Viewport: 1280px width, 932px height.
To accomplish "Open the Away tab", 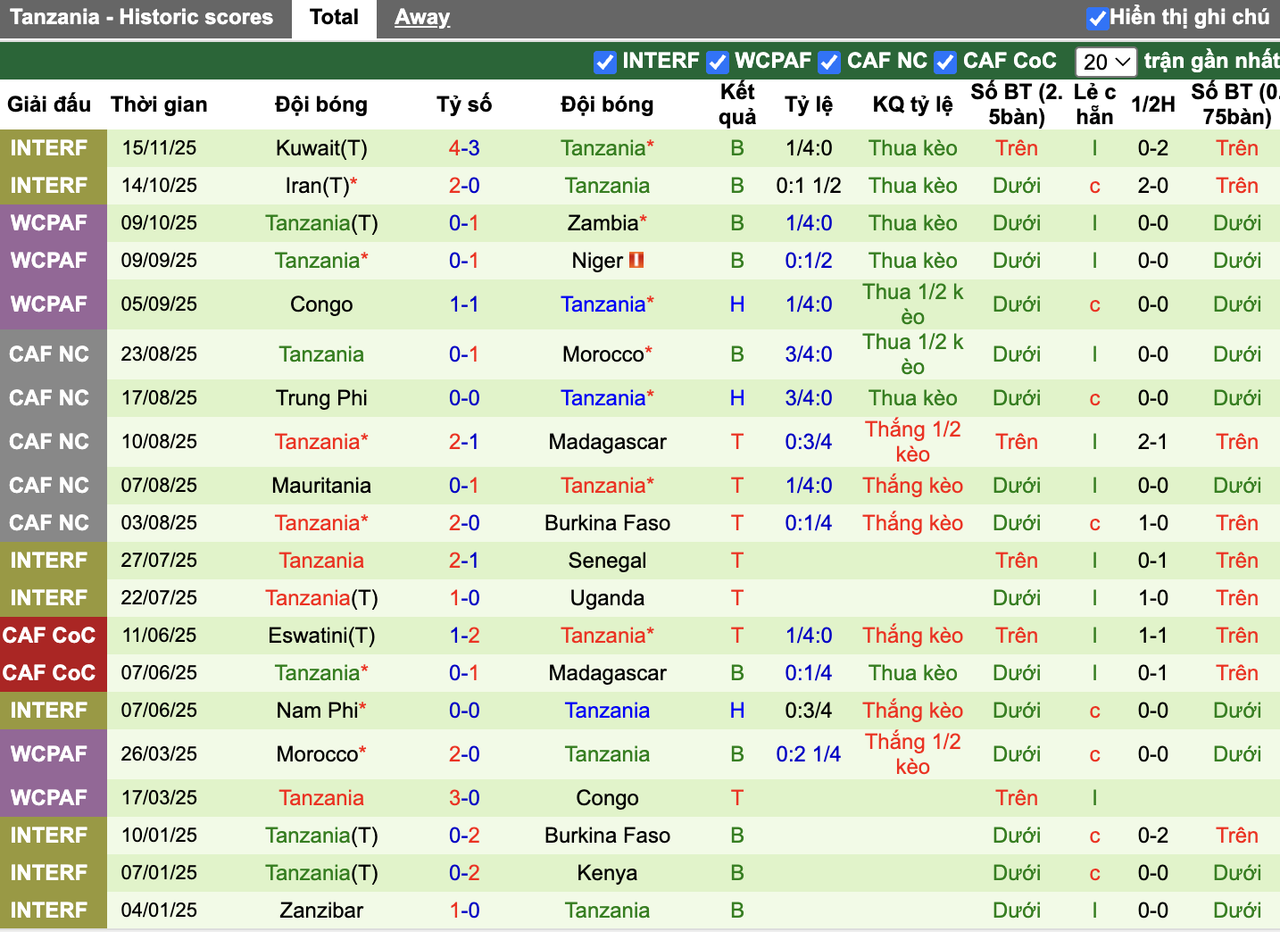I will [422, 18].
